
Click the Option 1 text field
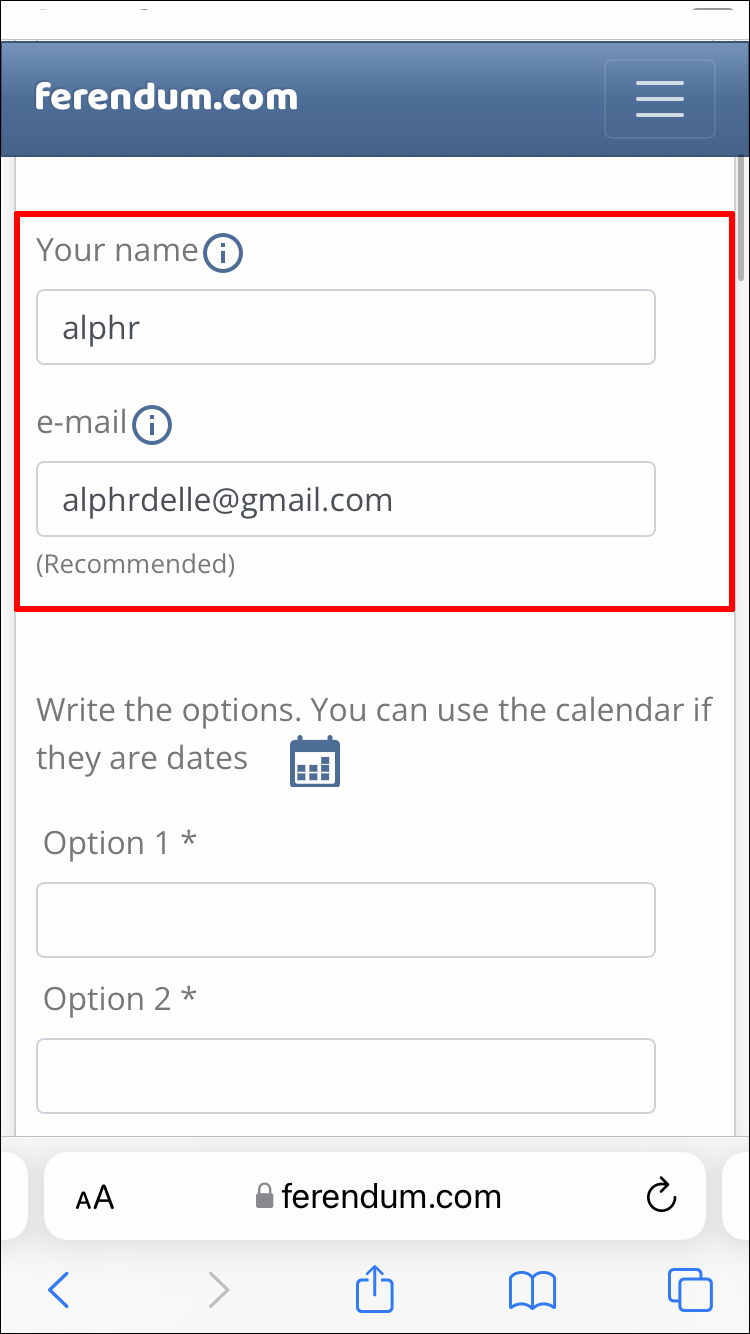pyautogui.click(x=346, y=920)
